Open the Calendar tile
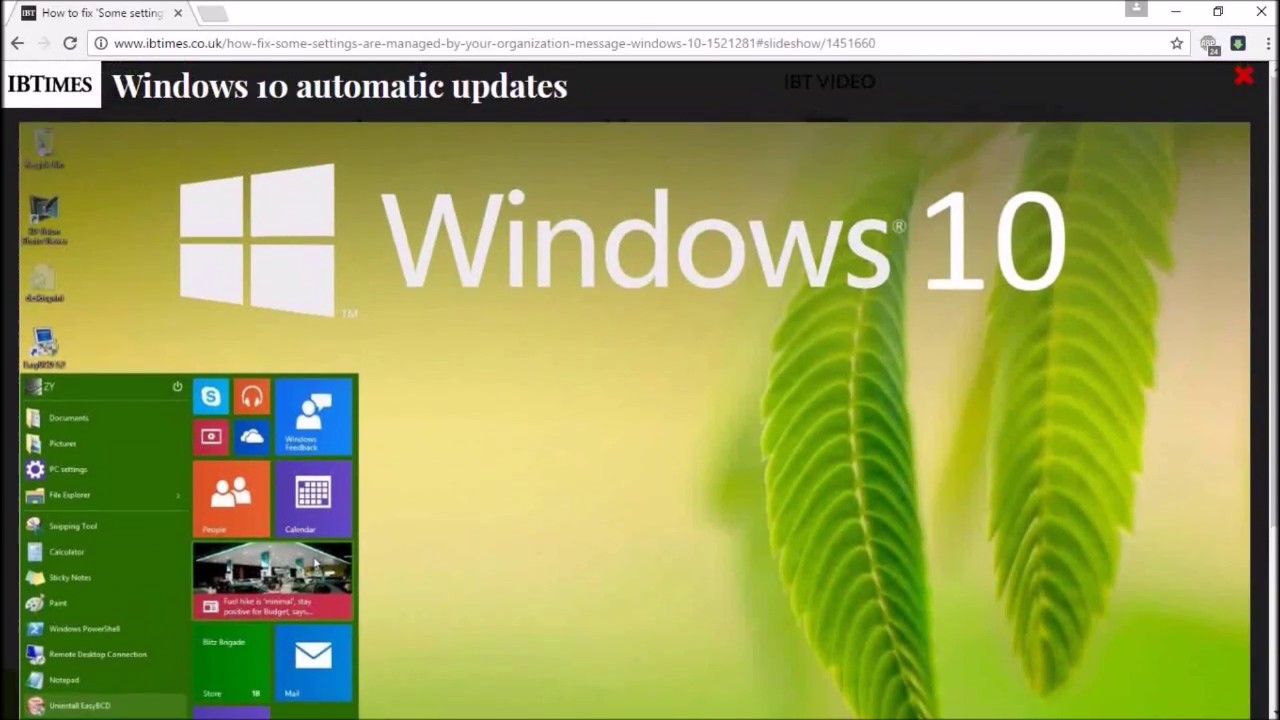 pyautogui.click(x=313, y=498)
